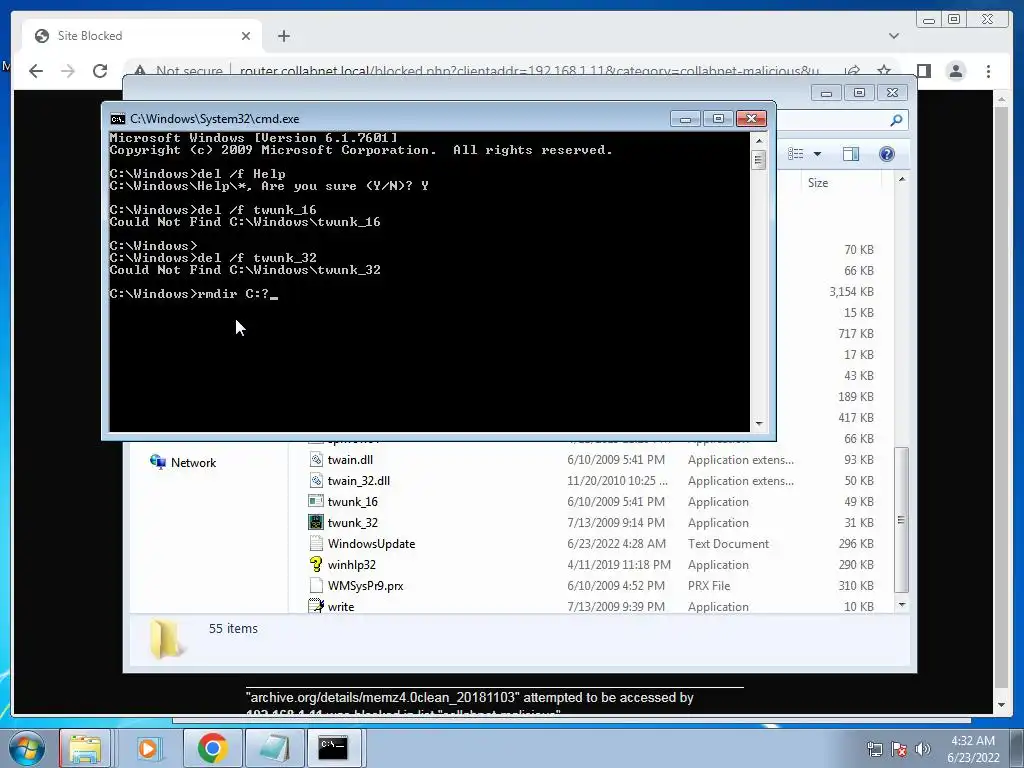Open File Explorer from taskbar
The height and width of the screenshot is (768, 1024).
click(86, 748)
